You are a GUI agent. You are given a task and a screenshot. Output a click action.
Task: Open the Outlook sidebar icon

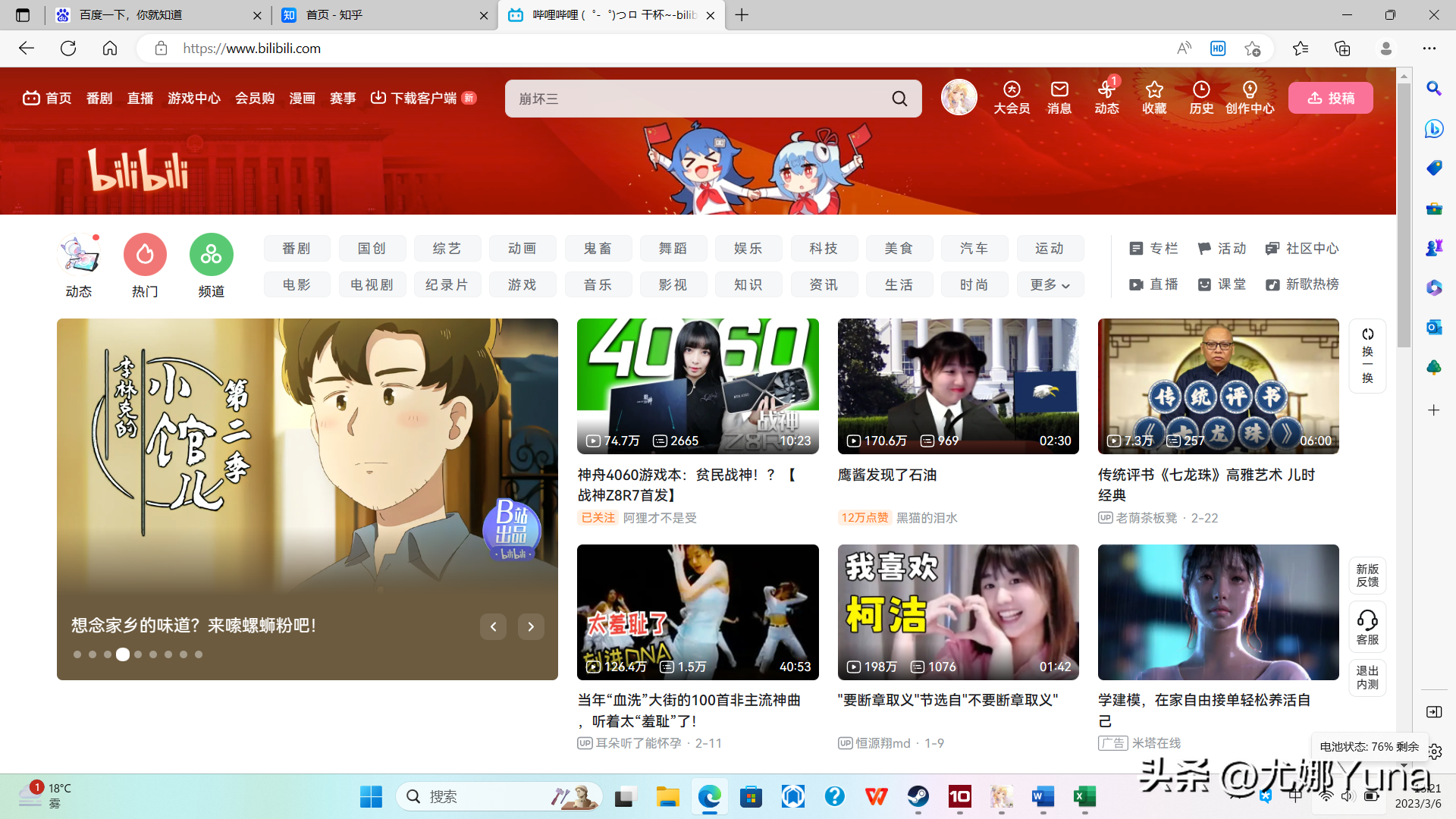click(x=1433, y=327)
